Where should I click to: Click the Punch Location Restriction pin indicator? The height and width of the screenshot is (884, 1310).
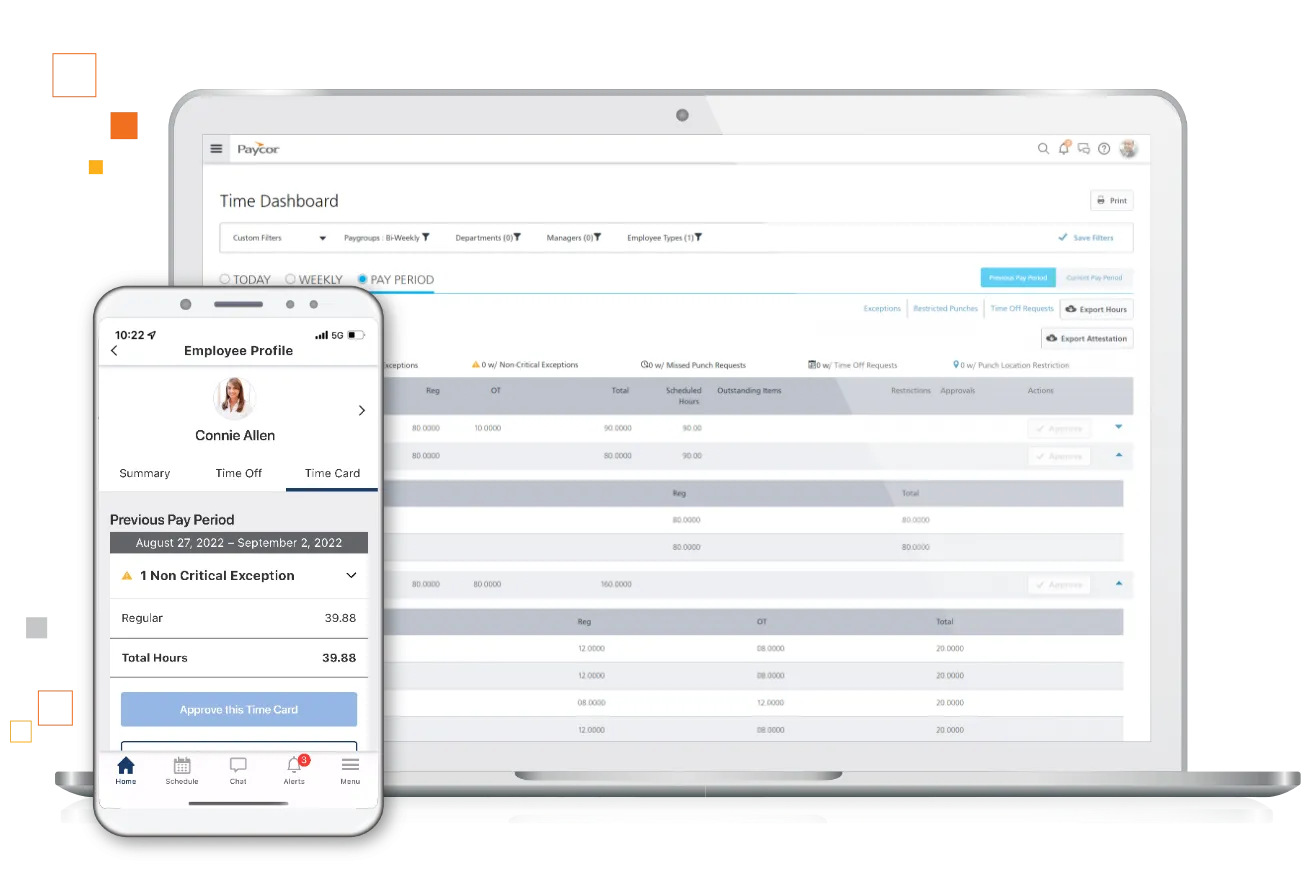click(1011, 365)
